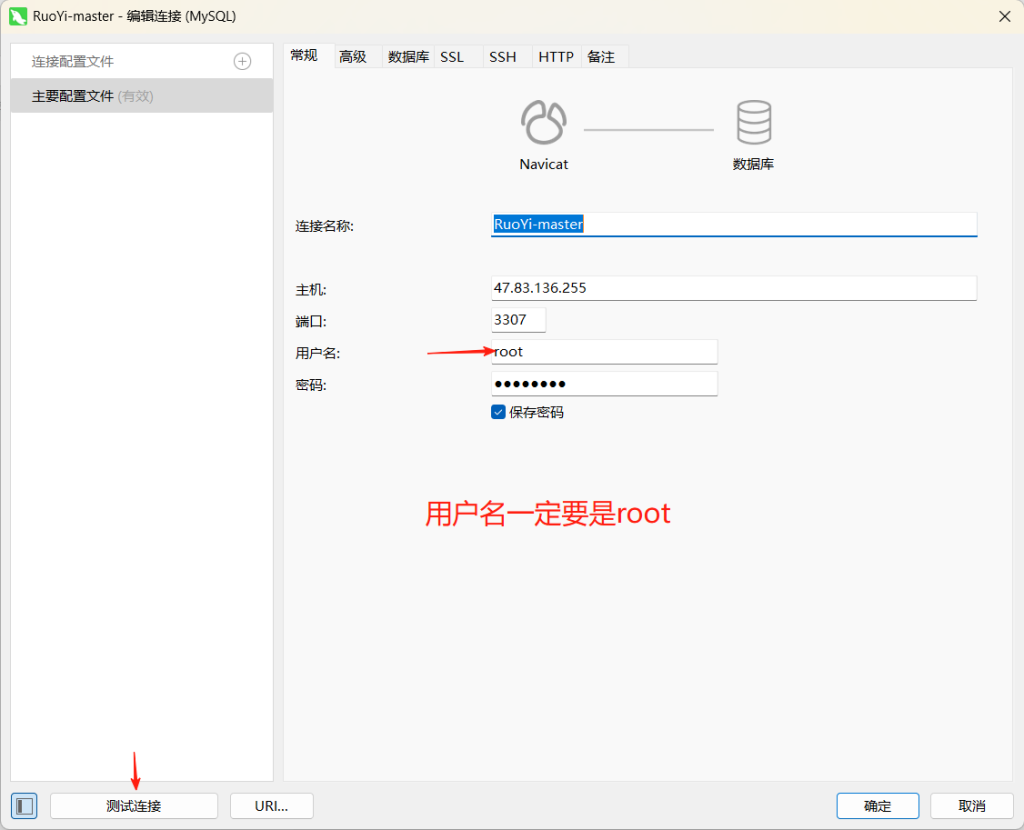Click the 连接名称: label
This screenshot has height=830, width=1024.
click(x=325, y=226)
